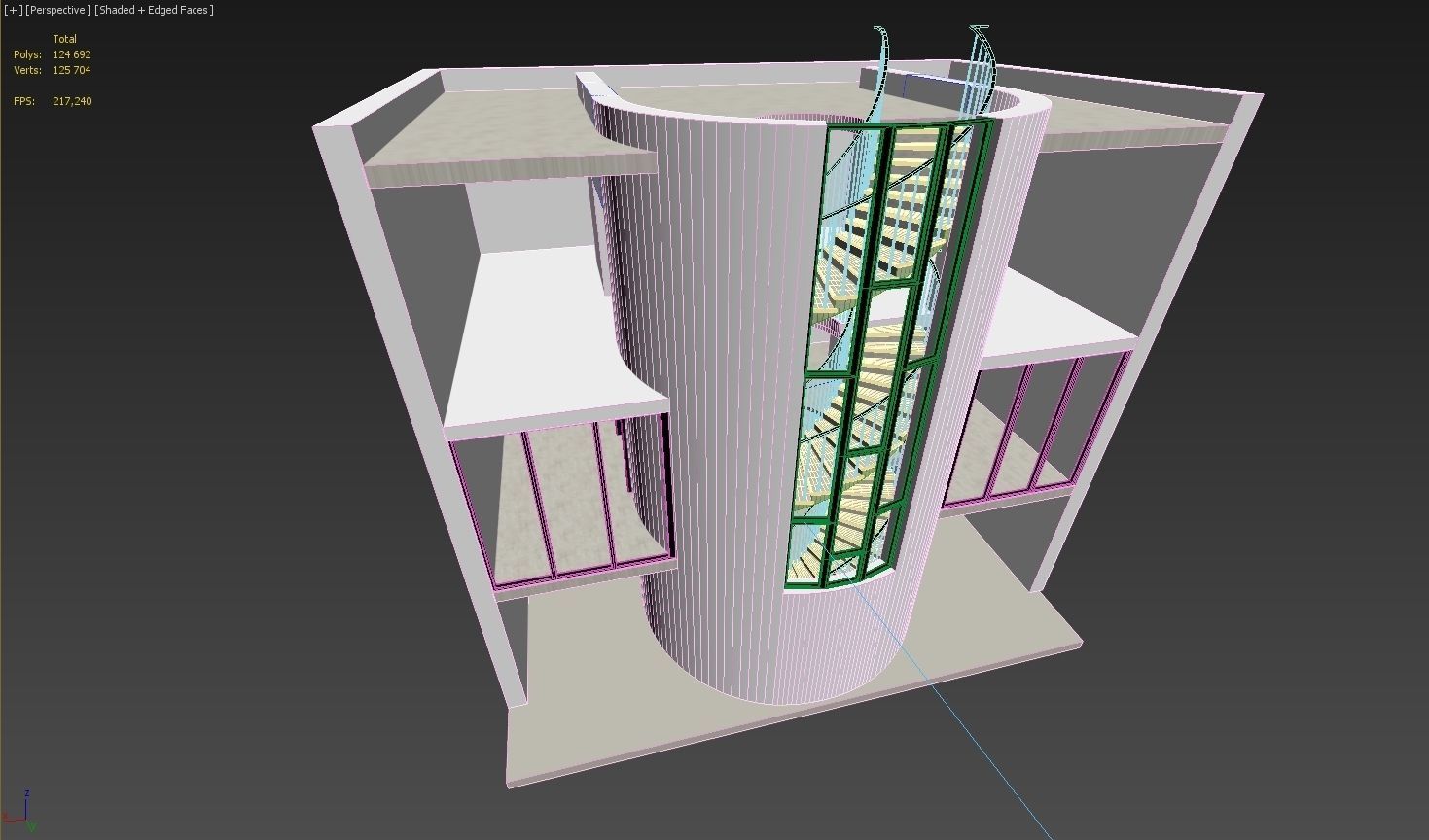Open the viewport [+] general menu
Screen dimensions: 1429x840
point(14,10)
